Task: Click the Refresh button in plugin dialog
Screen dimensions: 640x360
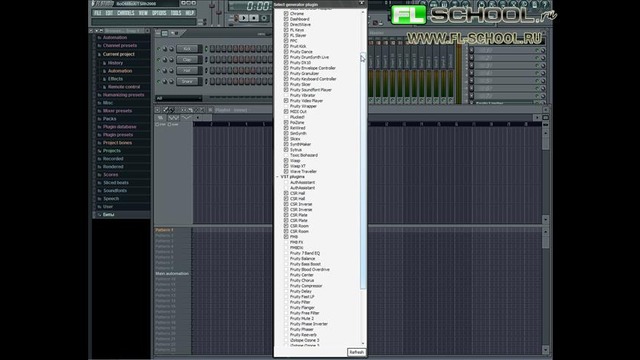Action: point(356,352)
